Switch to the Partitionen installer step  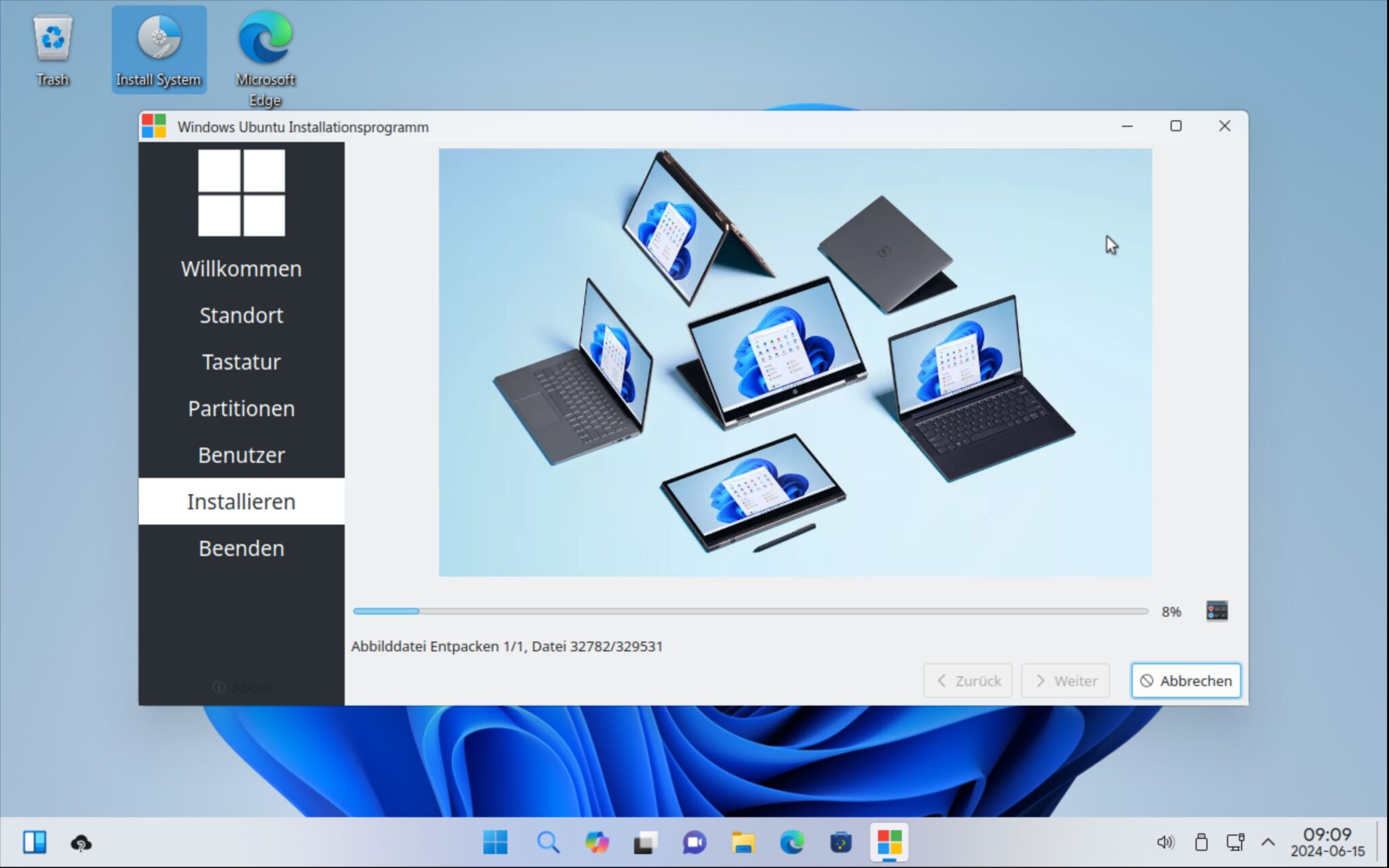pos(241,408)
